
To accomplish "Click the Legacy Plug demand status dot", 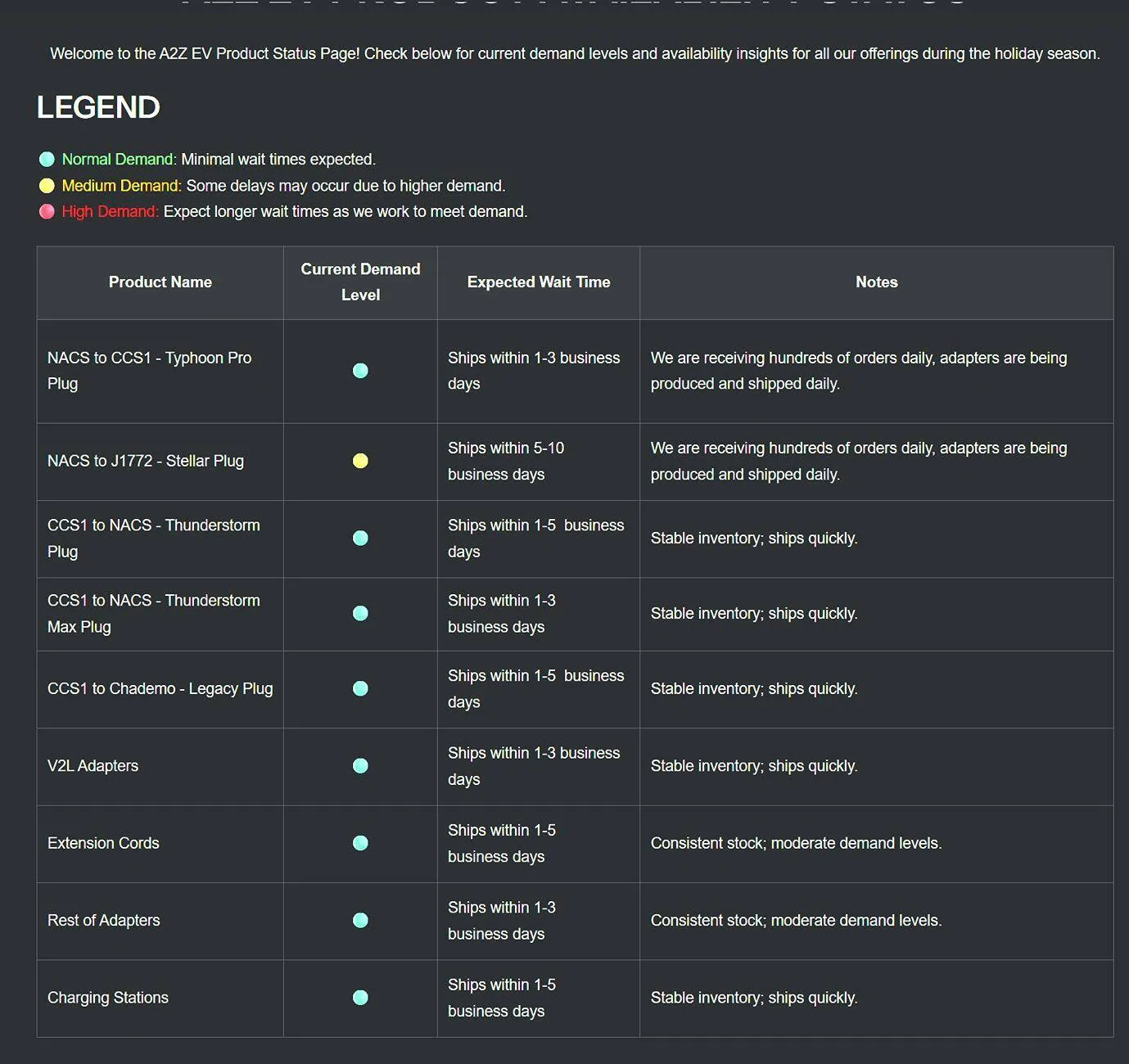I will coord(360,688).
